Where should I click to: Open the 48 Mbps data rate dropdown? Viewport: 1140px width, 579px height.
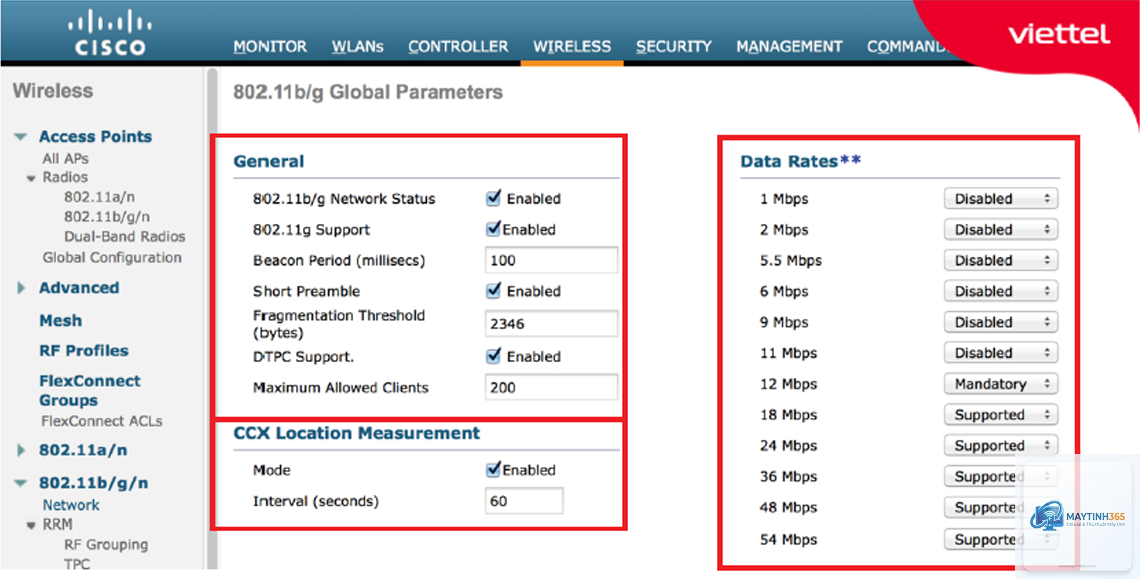[x=1000, y=507]
